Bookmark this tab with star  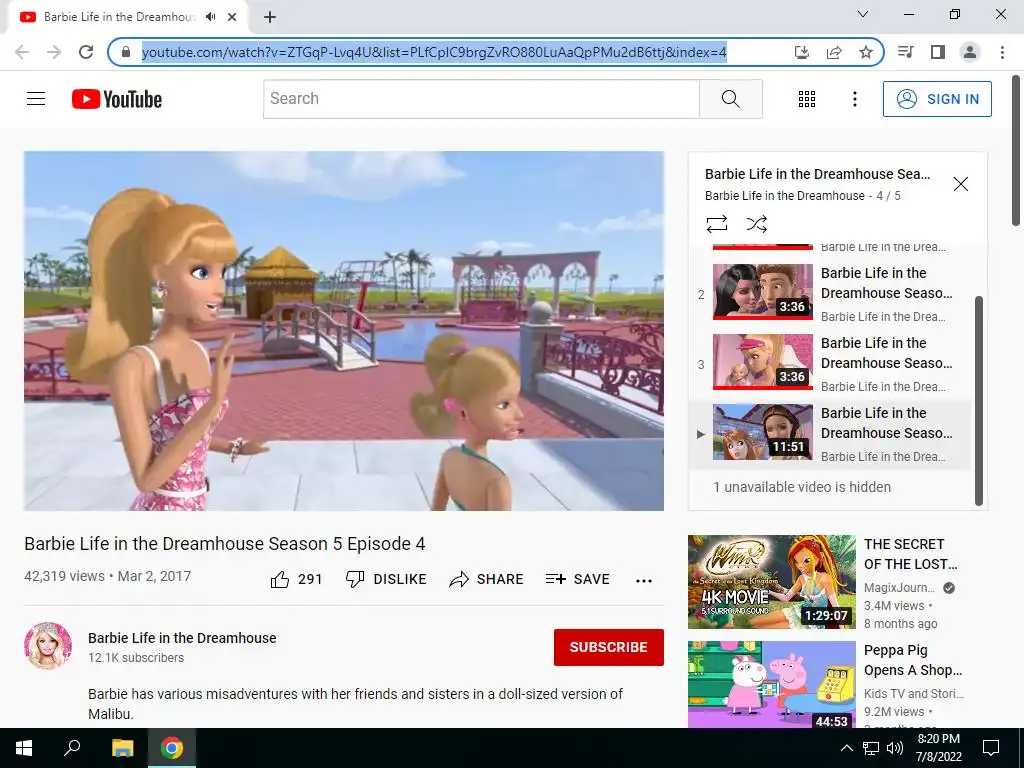point(866,52)
